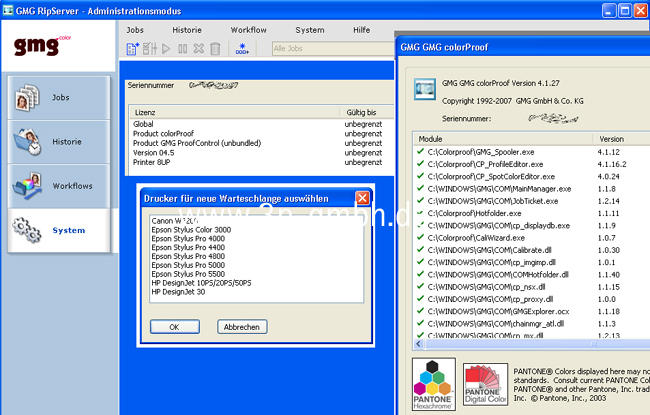This screenshot has height=415, width=650.
Task: Click the blue star DDD+ toolbar icon
Action: pos(242,49)
